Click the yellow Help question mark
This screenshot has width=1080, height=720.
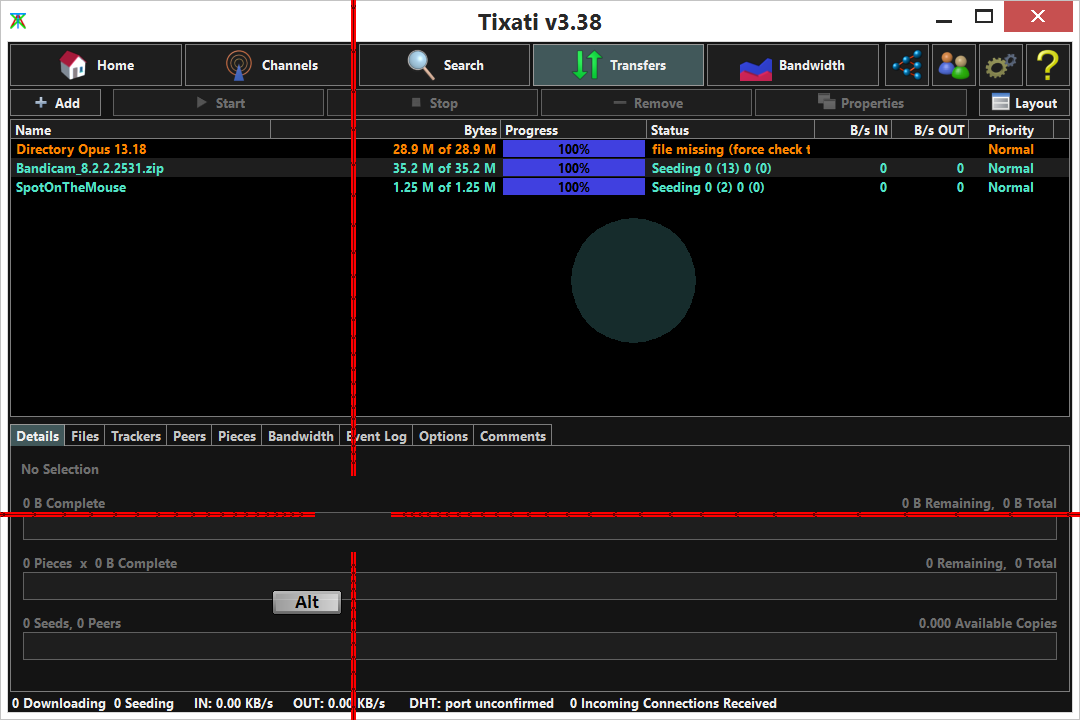1046,65
